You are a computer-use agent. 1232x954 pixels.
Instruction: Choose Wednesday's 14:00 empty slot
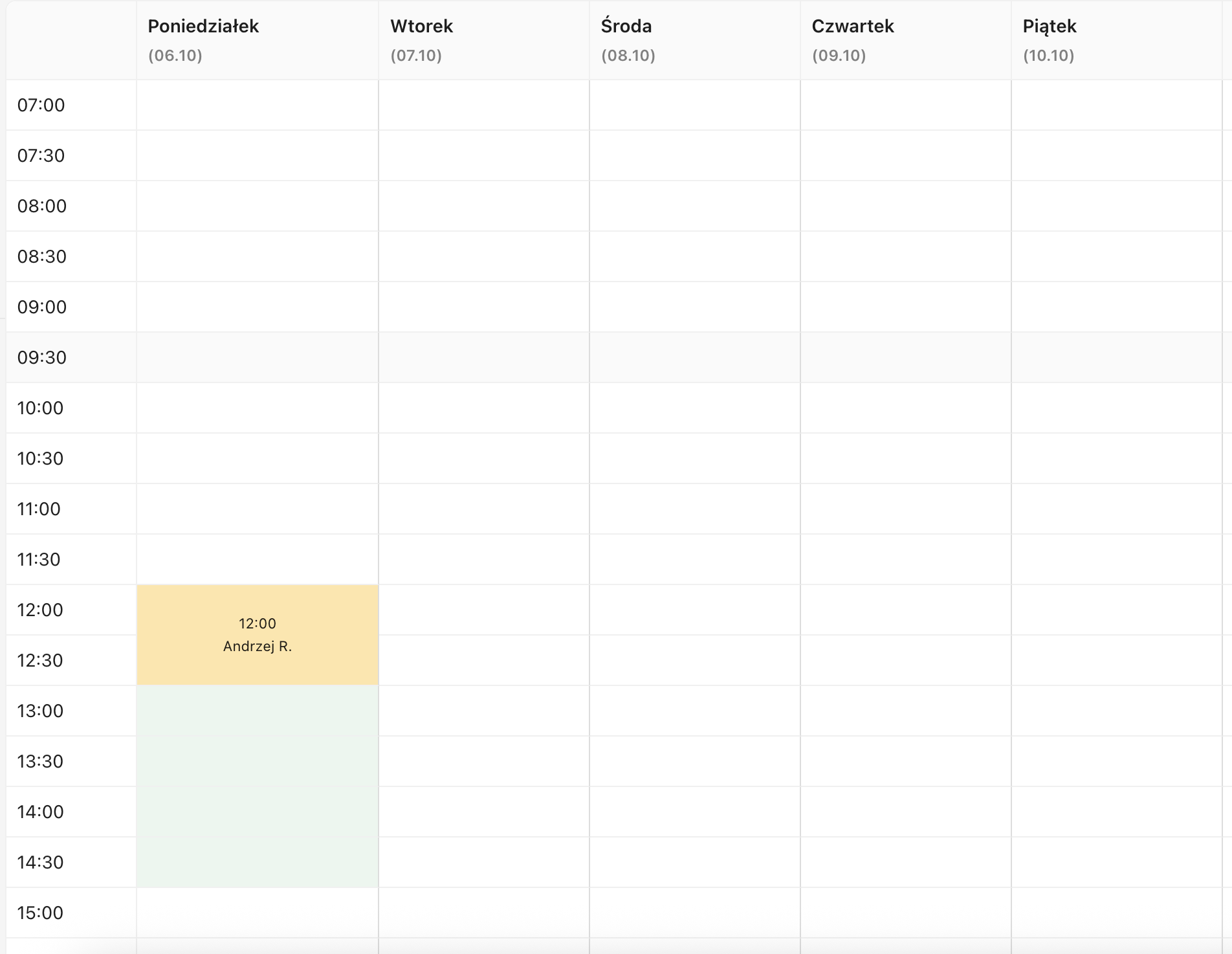tap(695, 812)
